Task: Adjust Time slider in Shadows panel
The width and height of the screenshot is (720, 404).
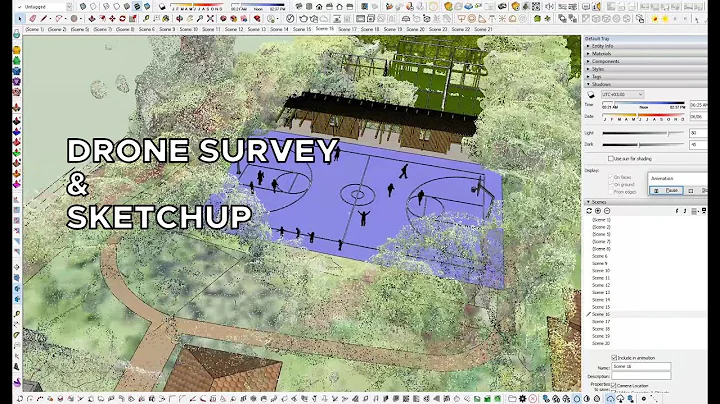Action: coord(643,103)
